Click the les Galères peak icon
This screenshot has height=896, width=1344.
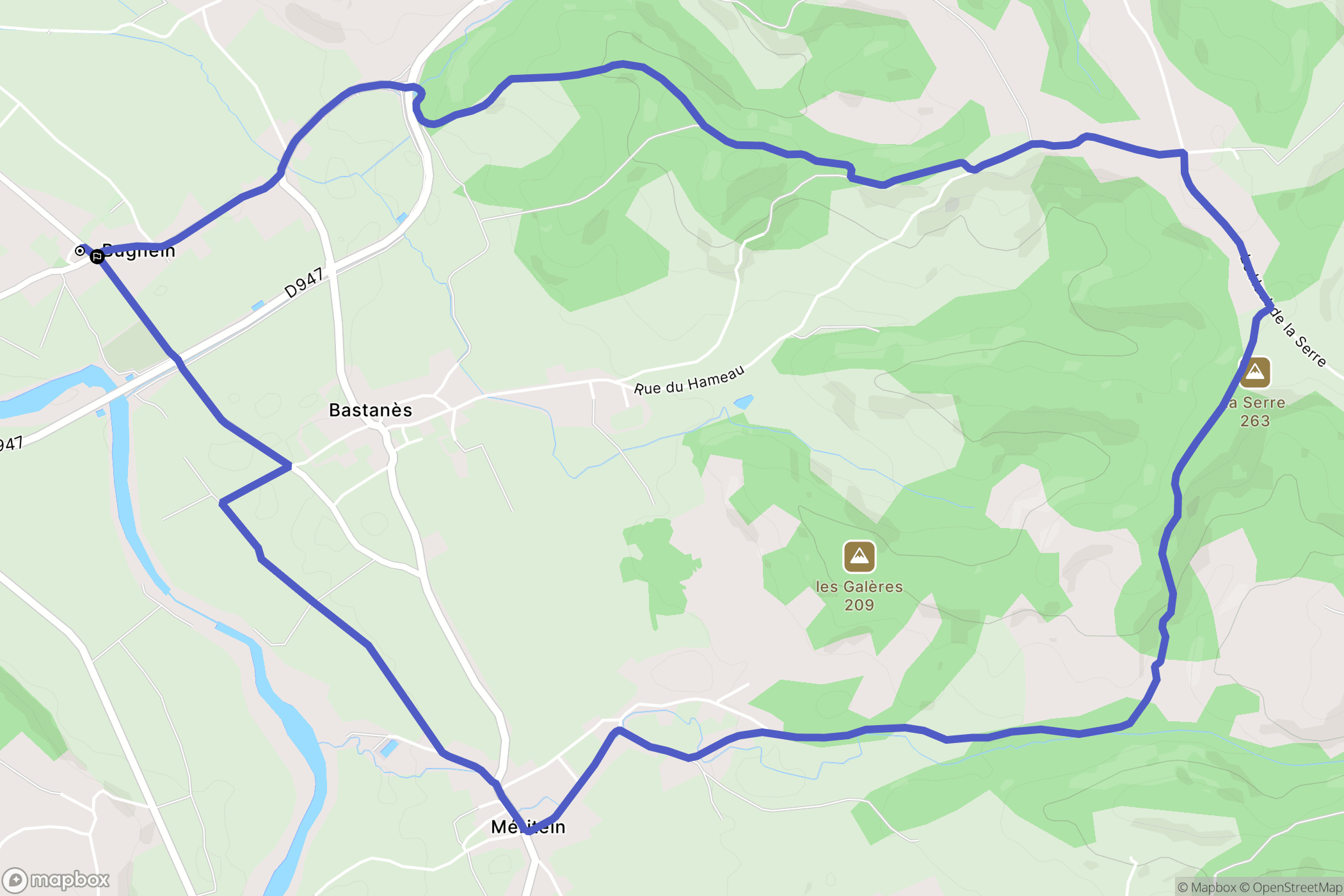(859, 556)
